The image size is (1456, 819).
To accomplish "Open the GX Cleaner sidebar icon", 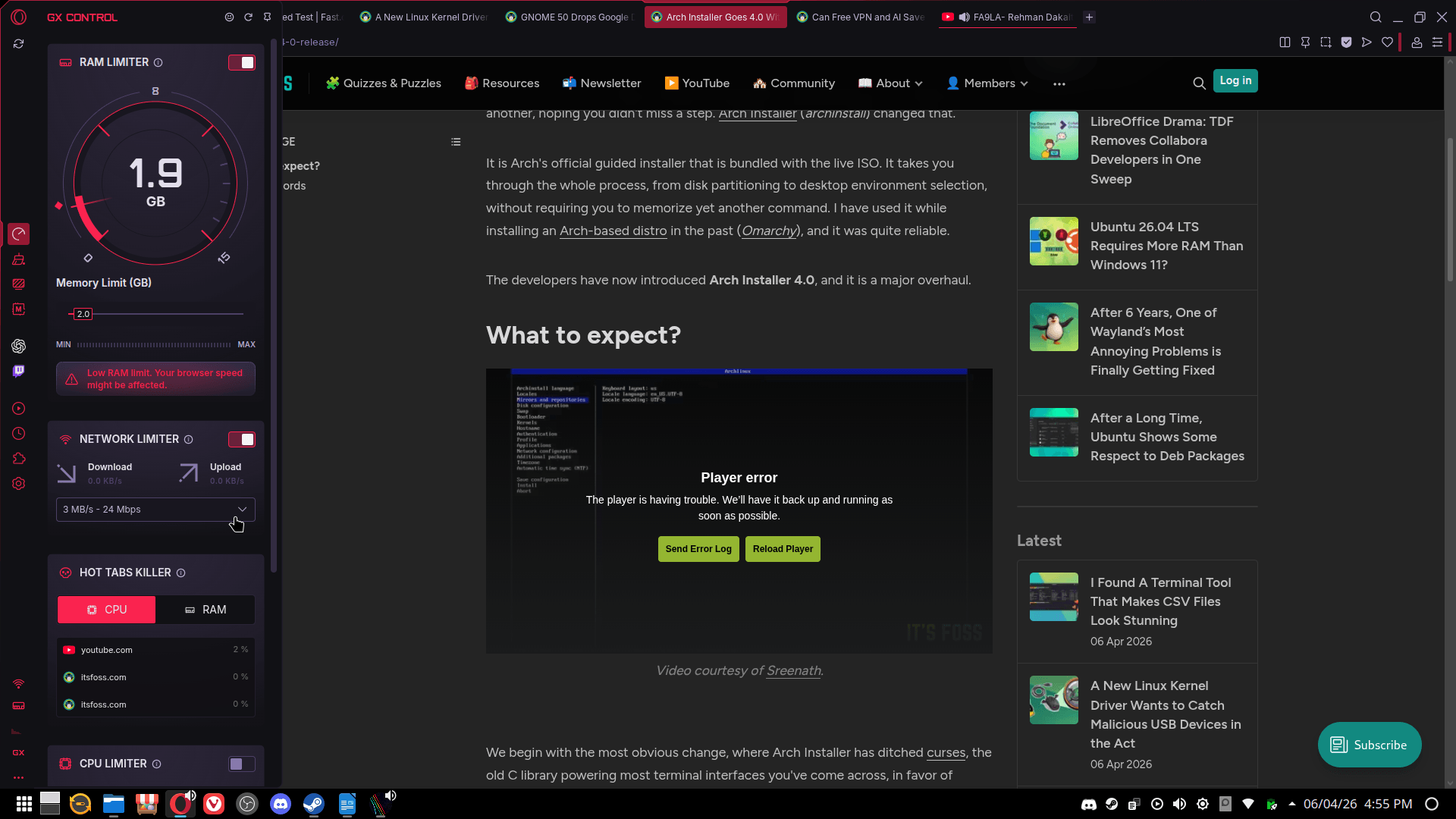I will click(19, 259).
